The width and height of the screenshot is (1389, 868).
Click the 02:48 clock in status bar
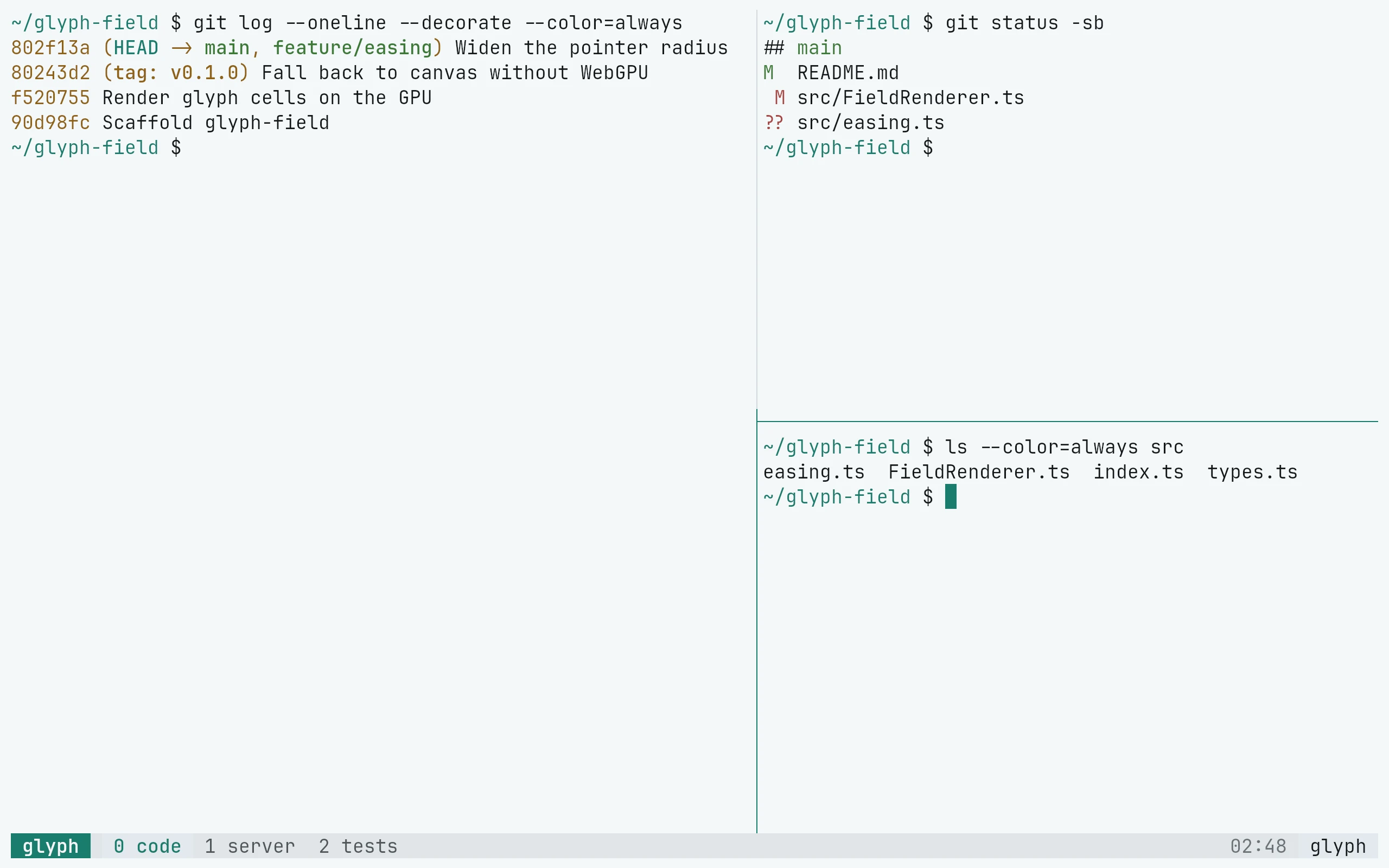coord(1258,846)
